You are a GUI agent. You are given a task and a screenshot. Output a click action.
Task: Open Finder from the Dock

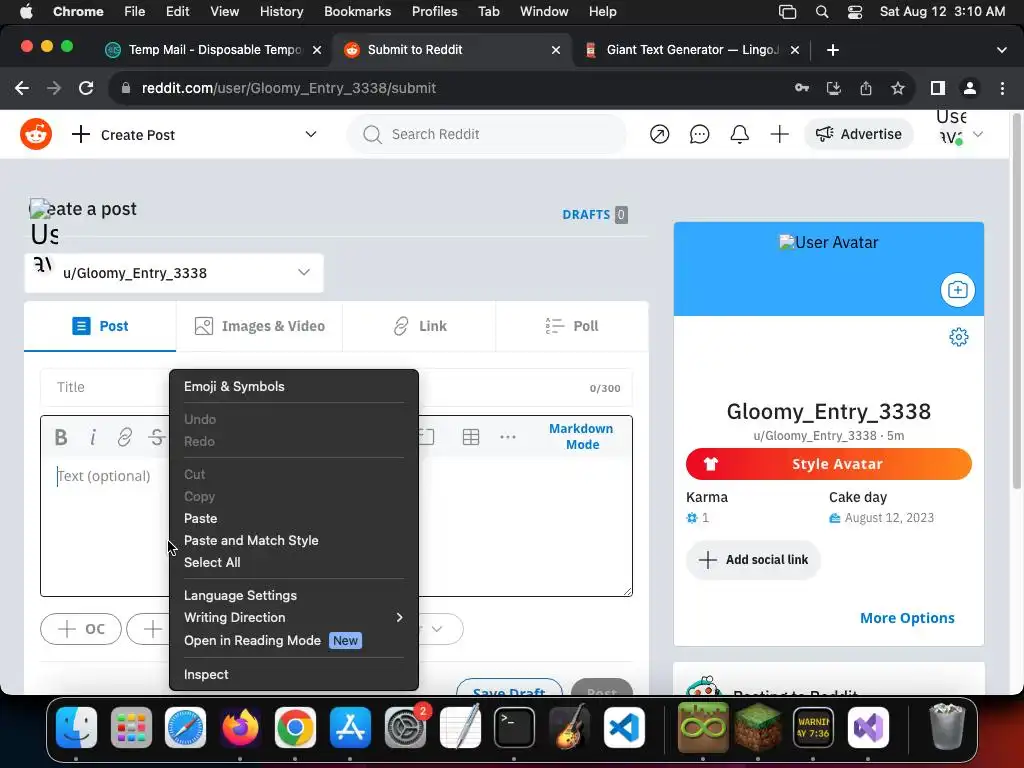[76, 727]
